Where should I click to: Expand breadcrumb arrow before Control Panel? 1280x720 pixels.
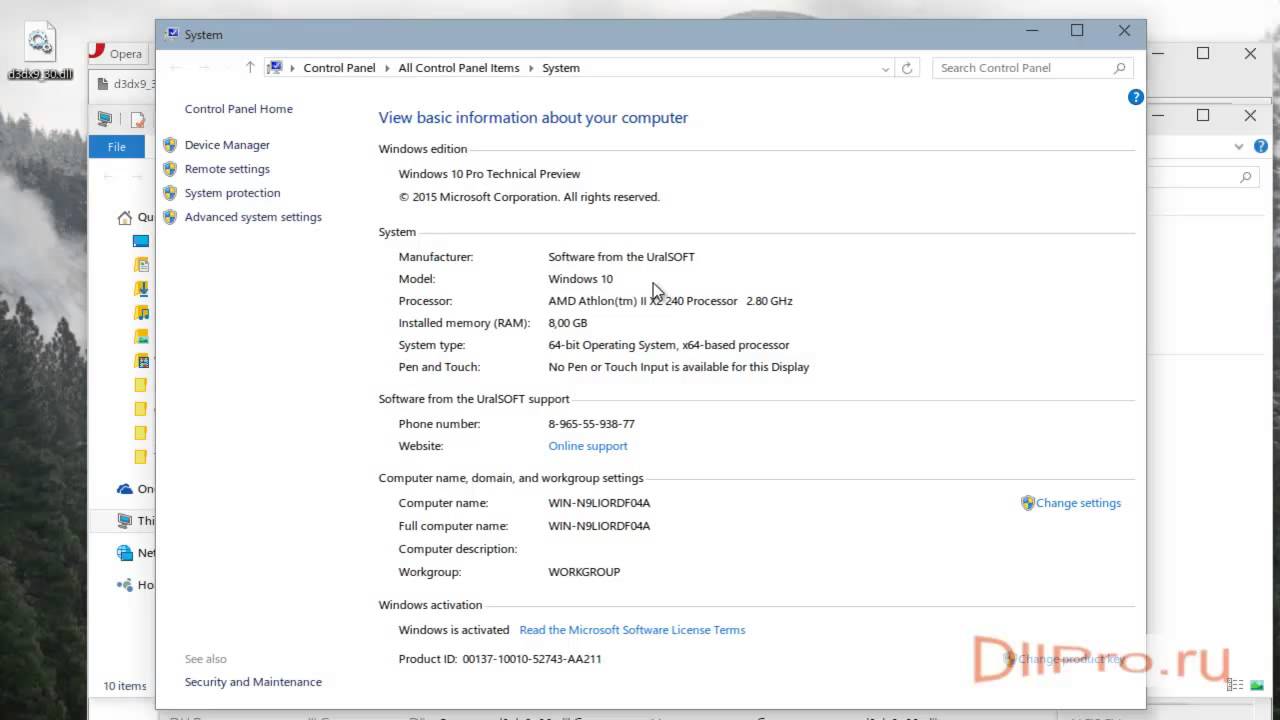(x=293, y=68)
